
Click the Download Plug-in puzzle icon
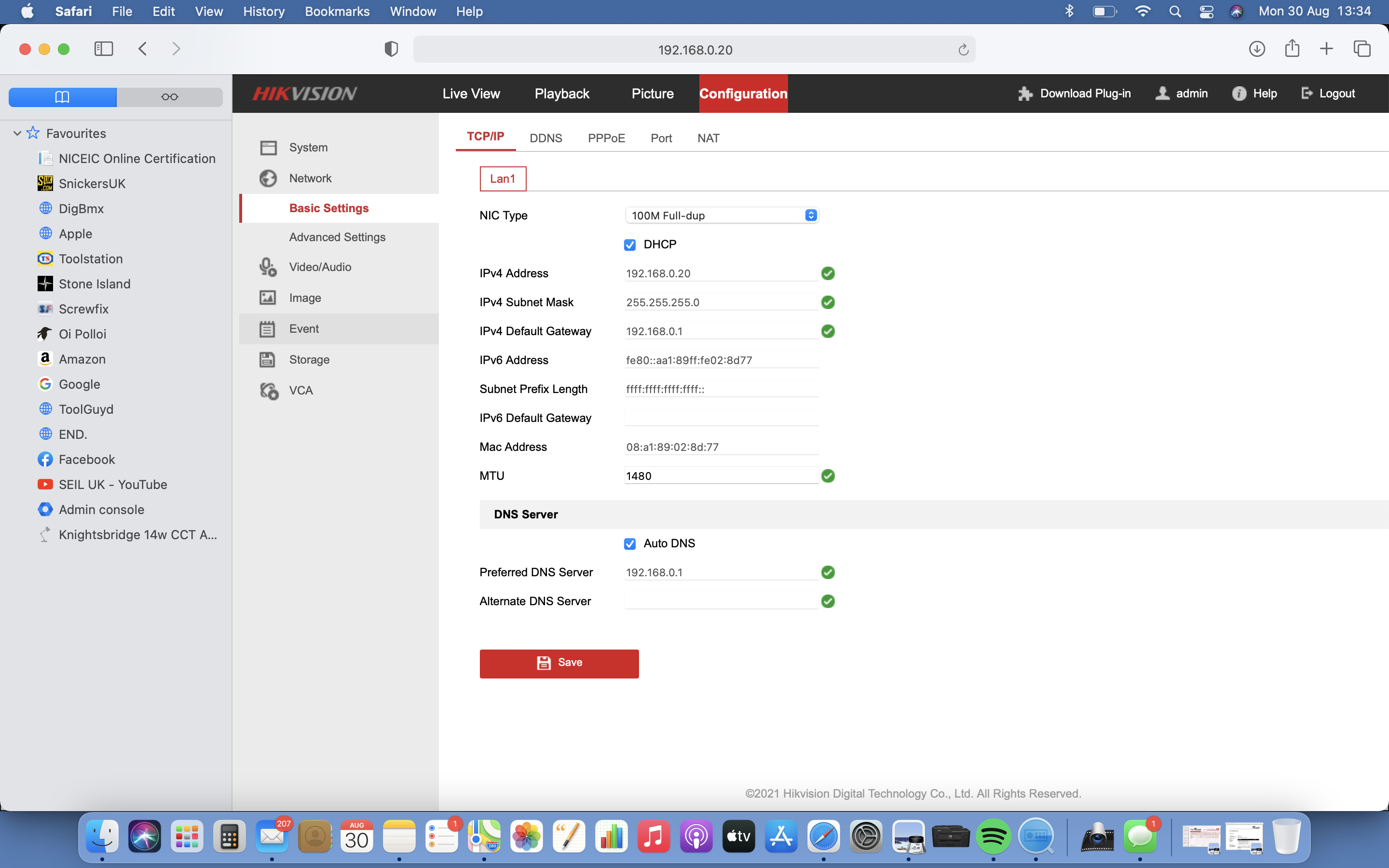tap(1025, 94)
